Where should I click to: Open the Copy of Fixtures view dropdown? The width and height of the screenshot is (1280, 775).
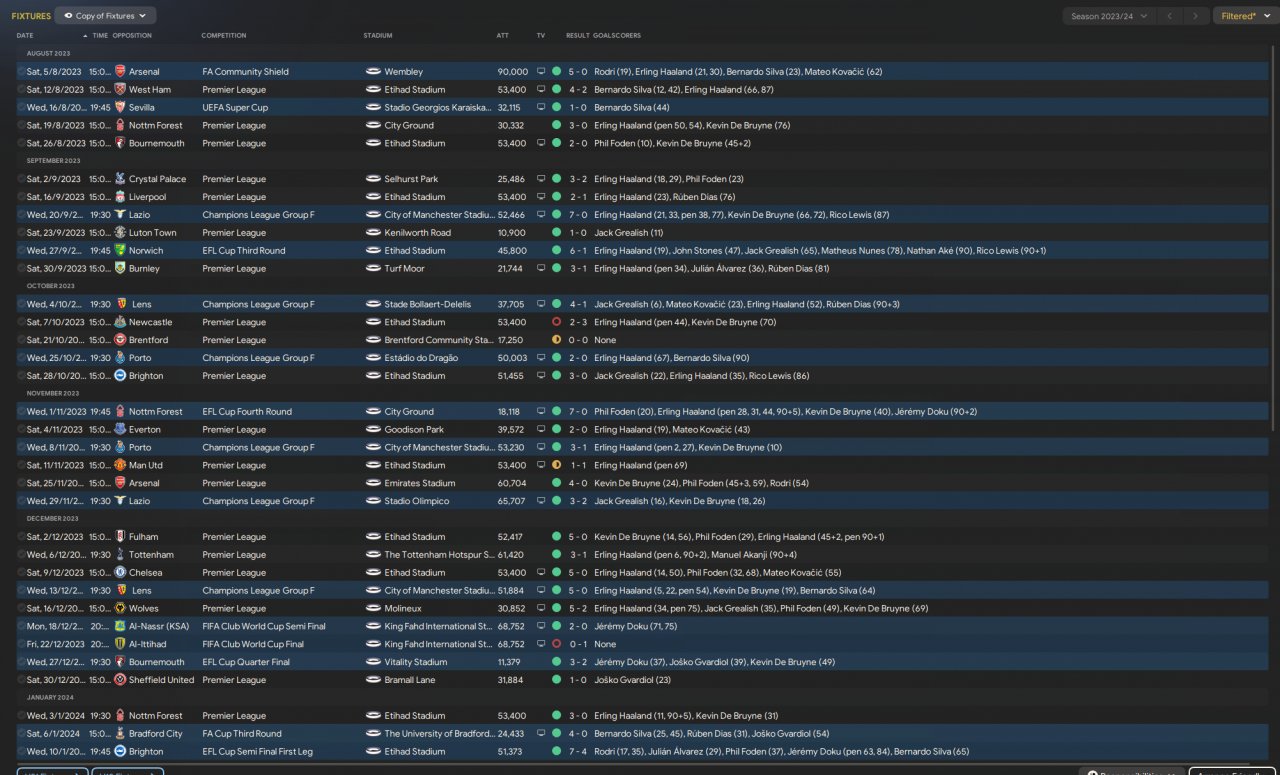tap(106, 16)
